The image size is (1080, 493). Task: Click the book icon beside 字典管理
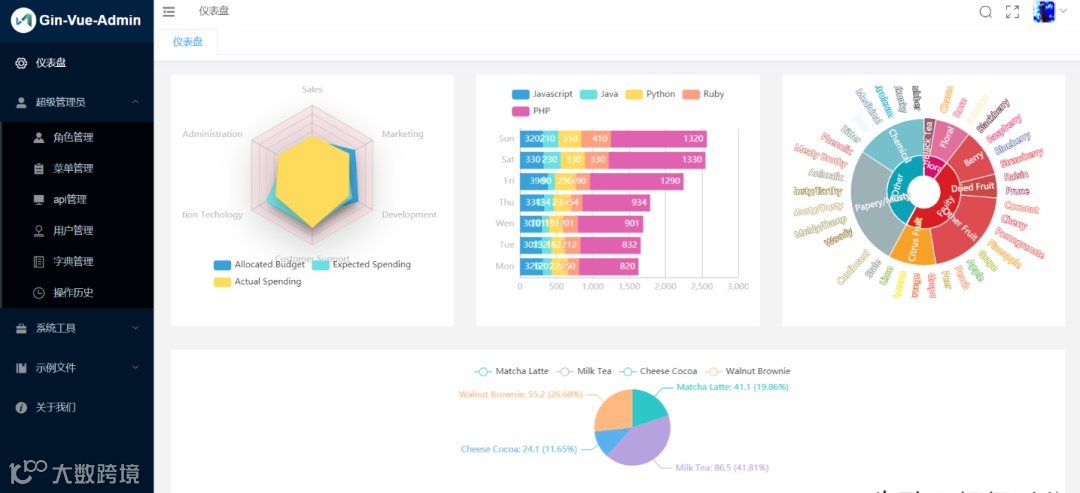click(39, 261)
